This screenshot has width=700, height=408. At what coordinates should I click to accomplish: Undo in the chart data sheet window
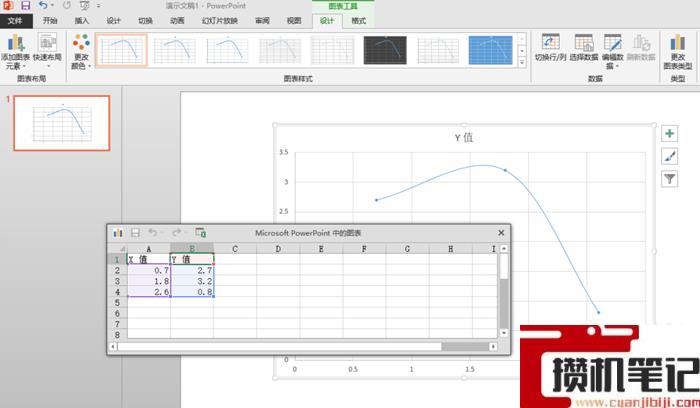point(153,233)
